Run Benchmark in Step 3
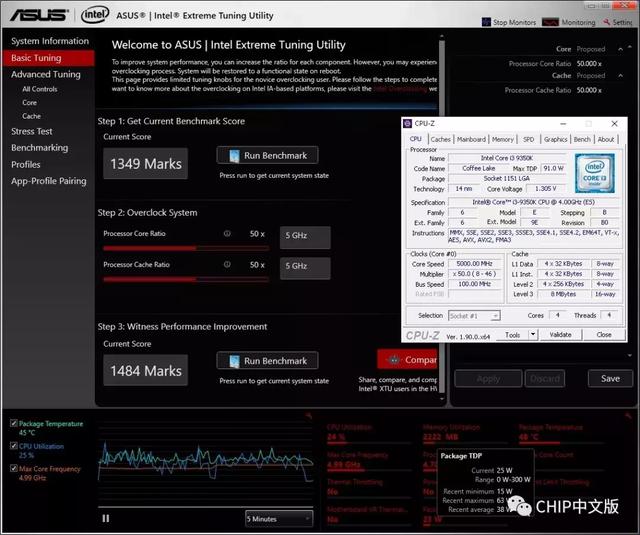The image size is (640, 535). pos(267,361)
